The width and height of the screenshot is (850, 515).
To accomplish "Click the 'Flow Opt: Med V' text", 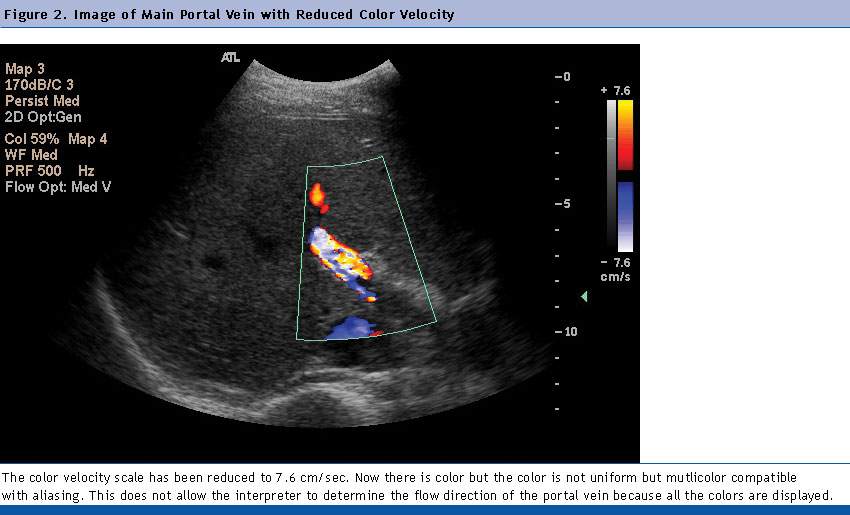I will click(x=58, y=187).
